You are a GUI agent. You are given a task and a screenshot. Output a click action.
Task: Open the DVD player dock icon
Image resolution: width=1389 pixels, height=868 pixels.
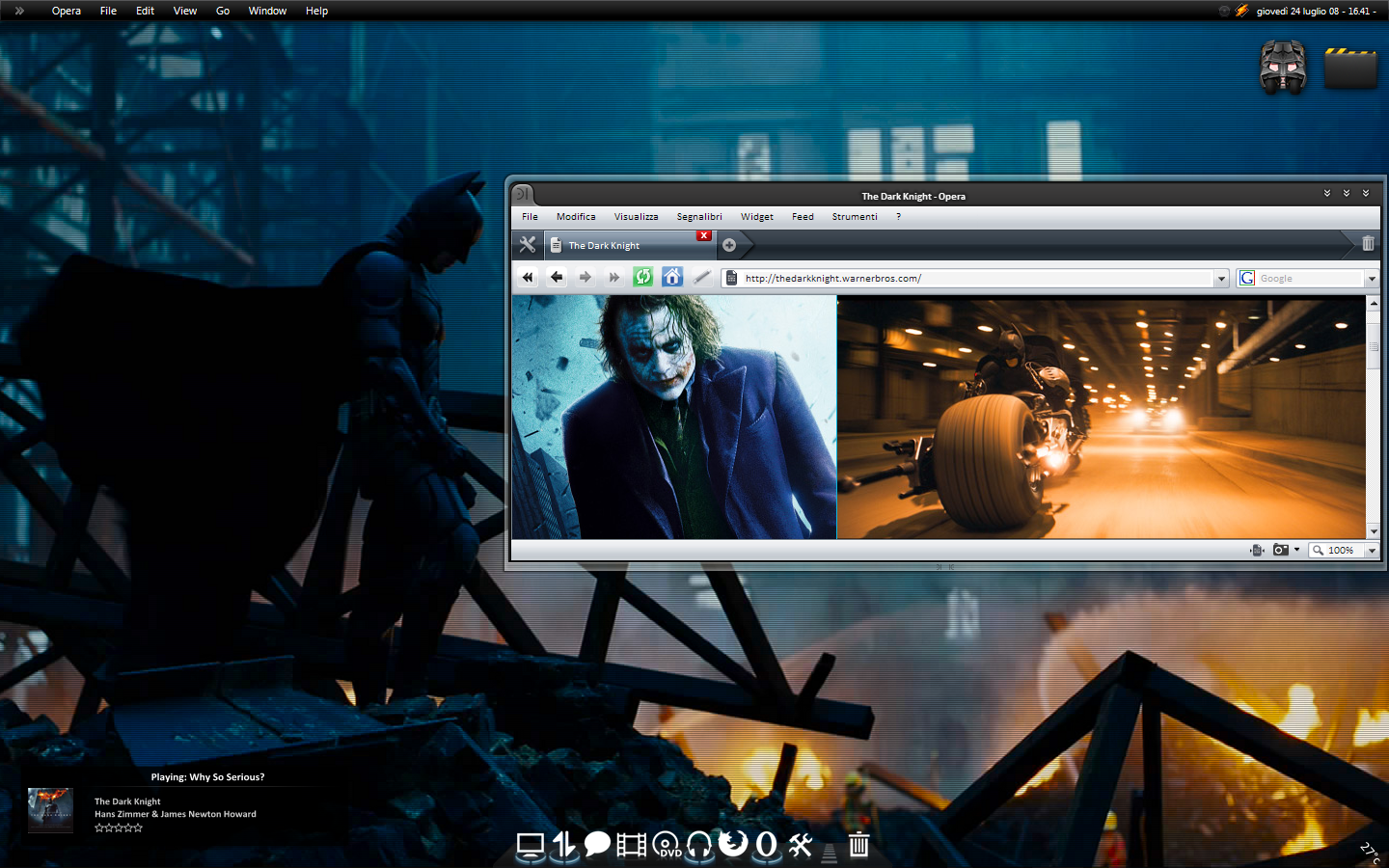(x=667, y=845)
